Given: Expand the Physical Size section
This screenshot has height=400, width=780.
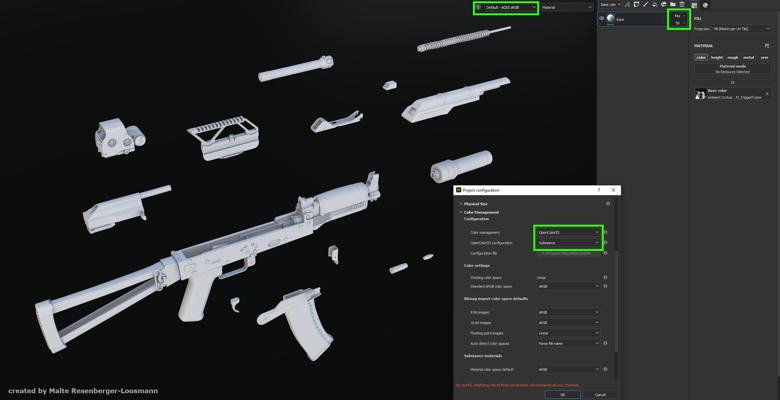Looking at the screenshot, I should point(461,204).
